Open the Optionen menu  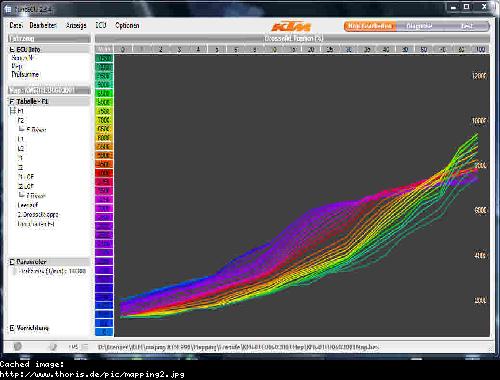point(127,25)
